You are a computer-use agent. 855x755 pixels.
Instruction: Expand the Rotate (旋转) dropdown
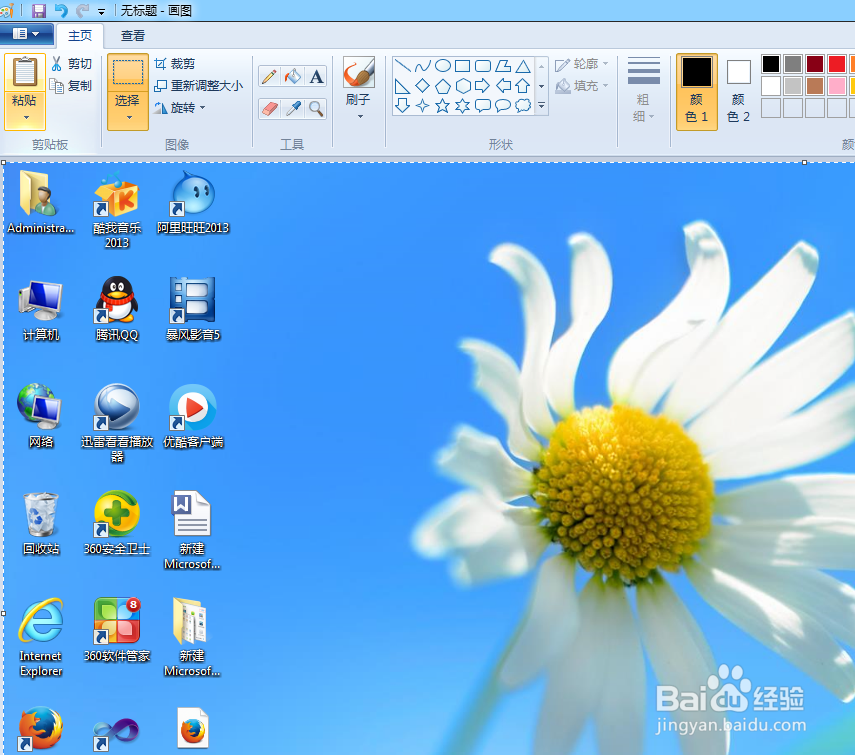[202, 108]
